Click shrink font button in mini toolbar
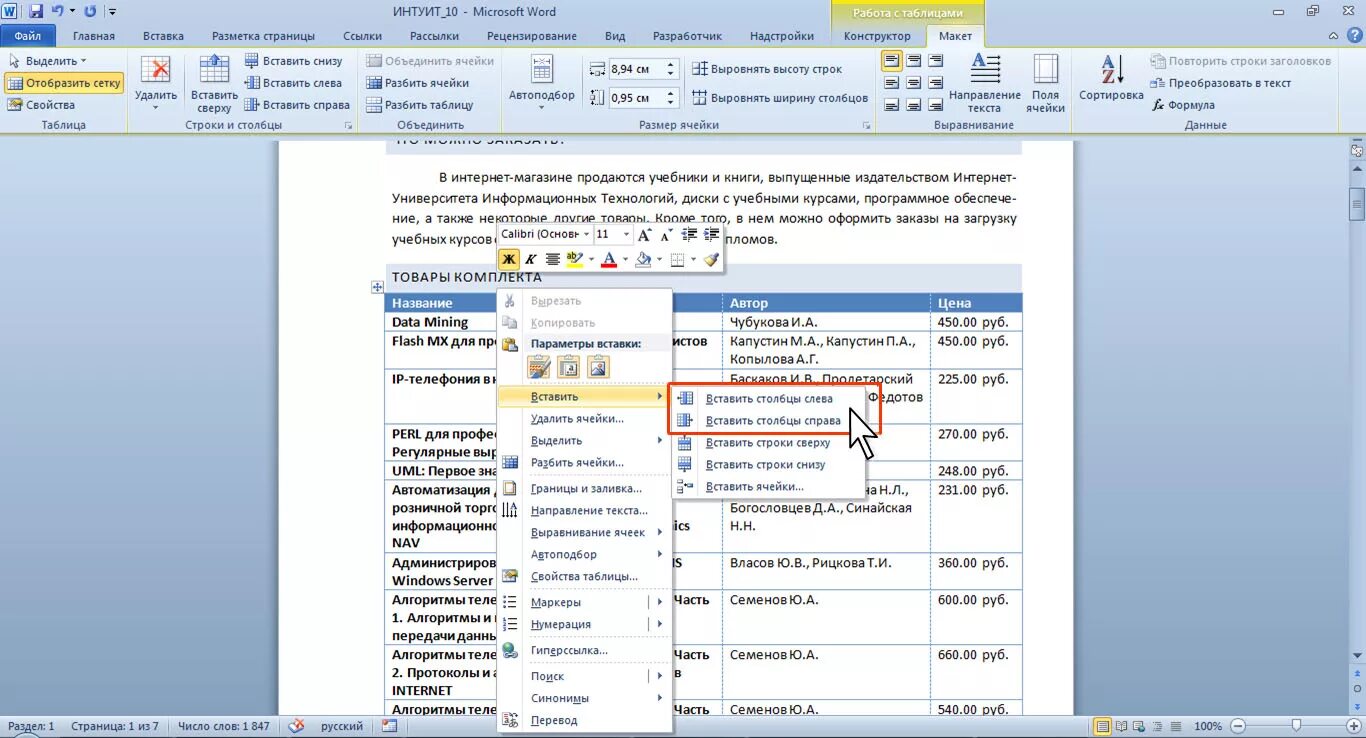The height and width of the screenshot is (738, 1366). 666,234
